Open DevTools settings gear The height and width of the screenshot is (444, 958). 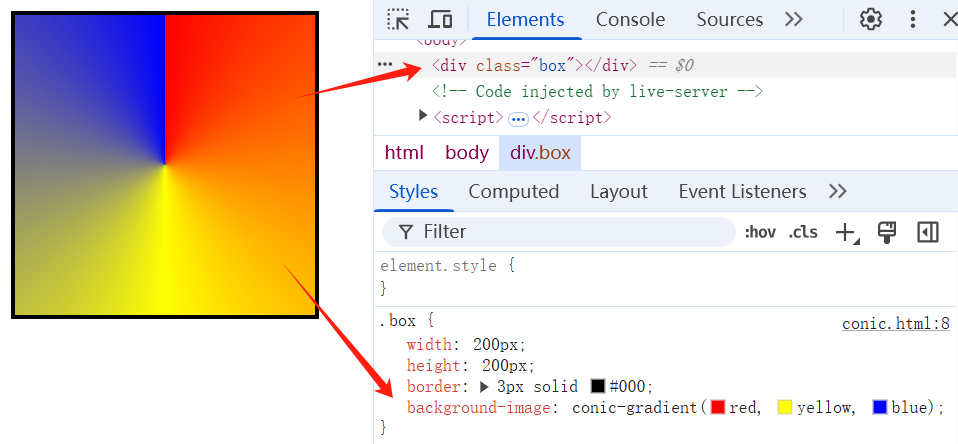871,19
